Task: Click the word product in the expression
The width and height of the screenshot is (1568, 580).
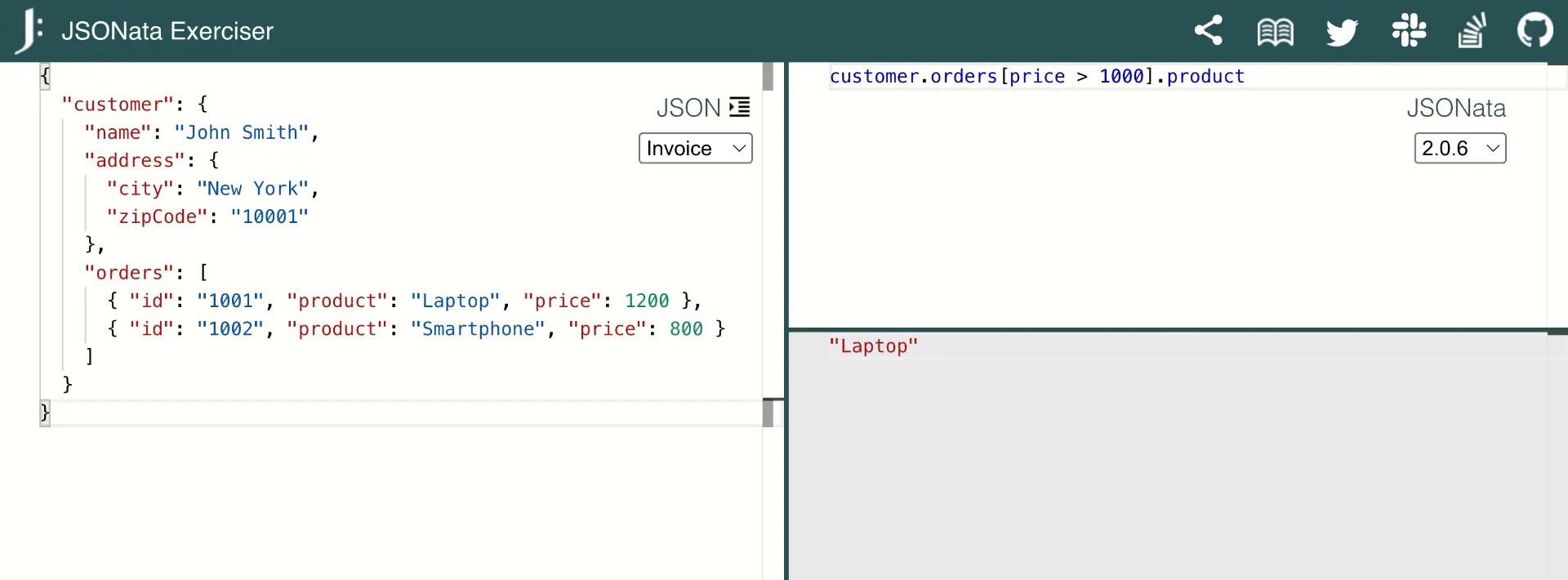Action: tap(1205, 76)
